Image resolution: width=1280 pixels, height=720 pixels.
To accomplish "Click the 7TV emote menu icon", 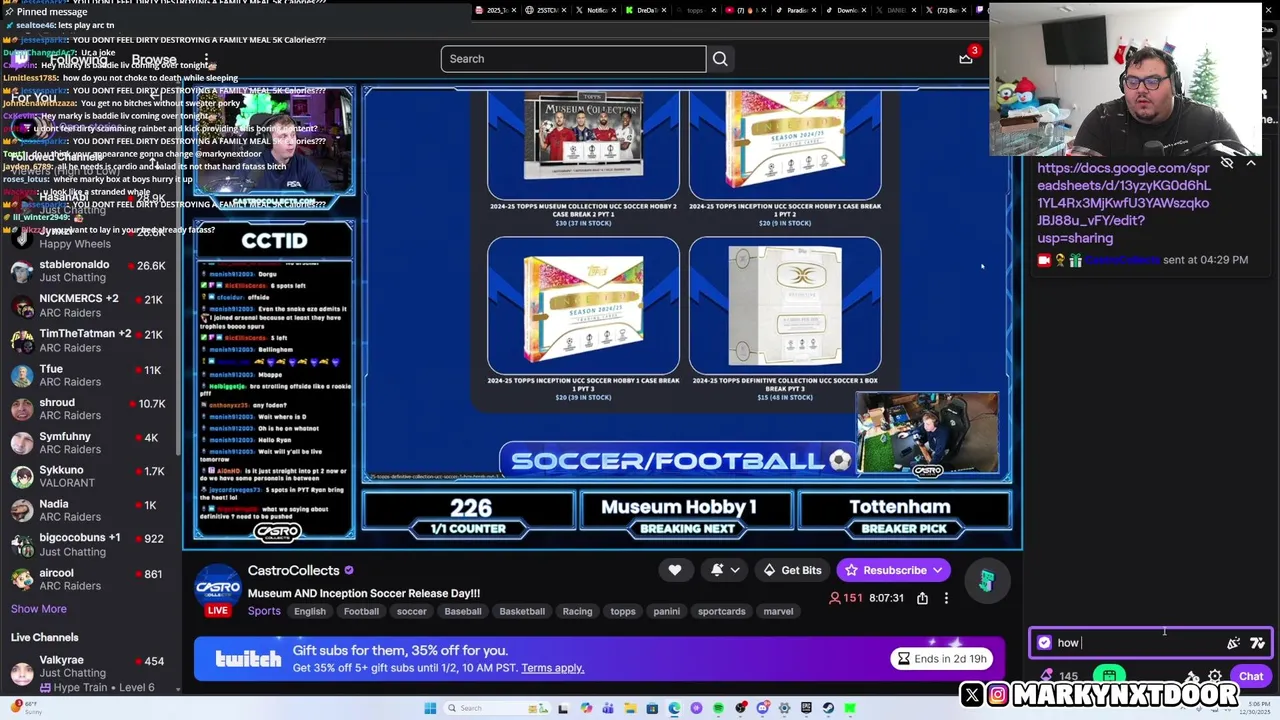I will click(1257, 643).
